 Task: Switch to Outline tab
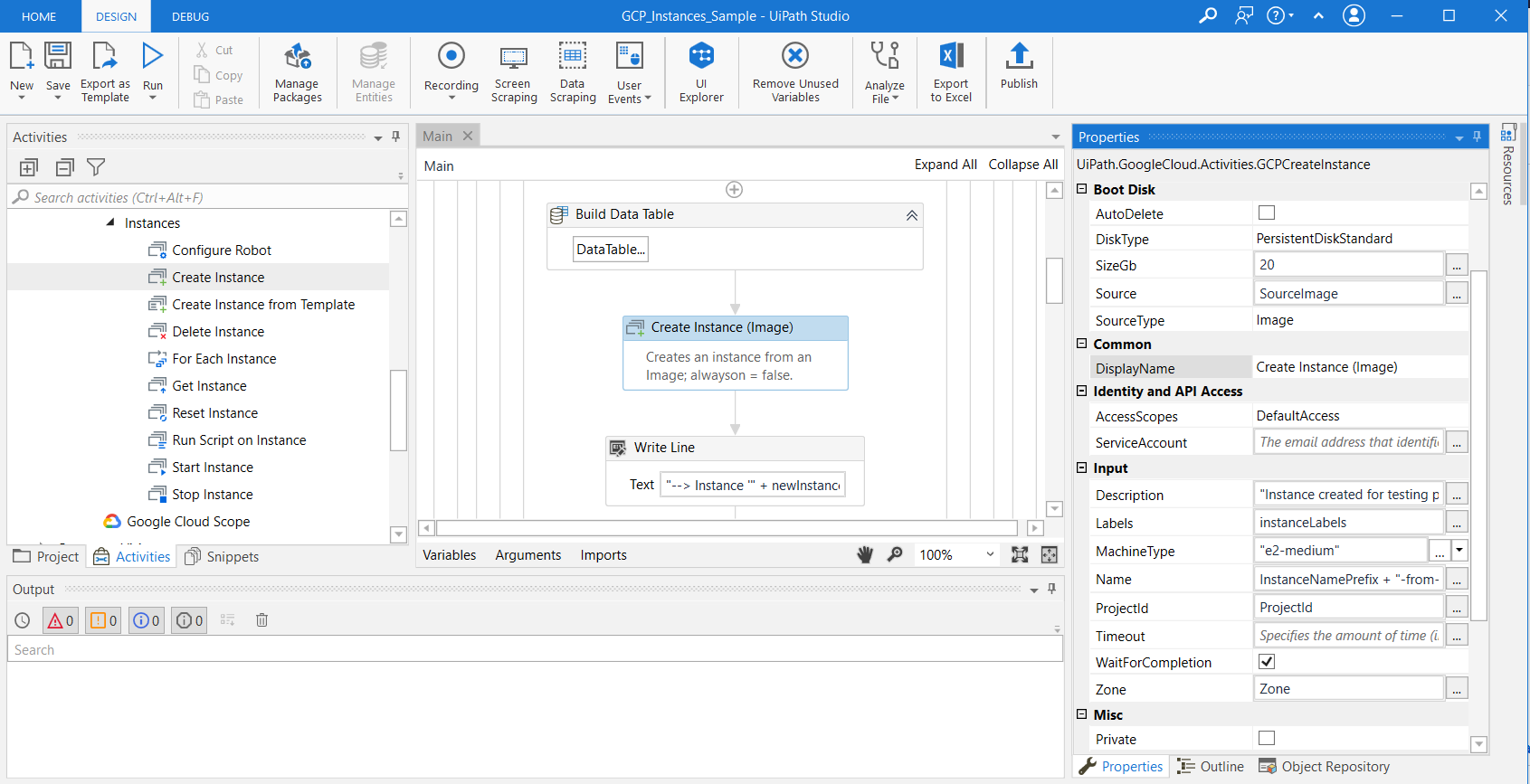tap(1211, 766)
